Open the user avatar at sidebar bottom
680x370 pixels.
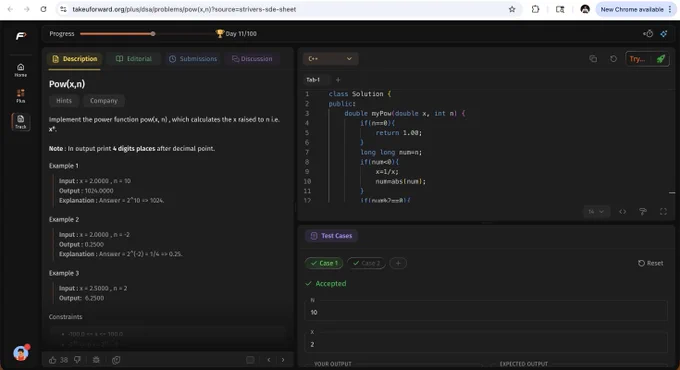[x=21, y=353]
